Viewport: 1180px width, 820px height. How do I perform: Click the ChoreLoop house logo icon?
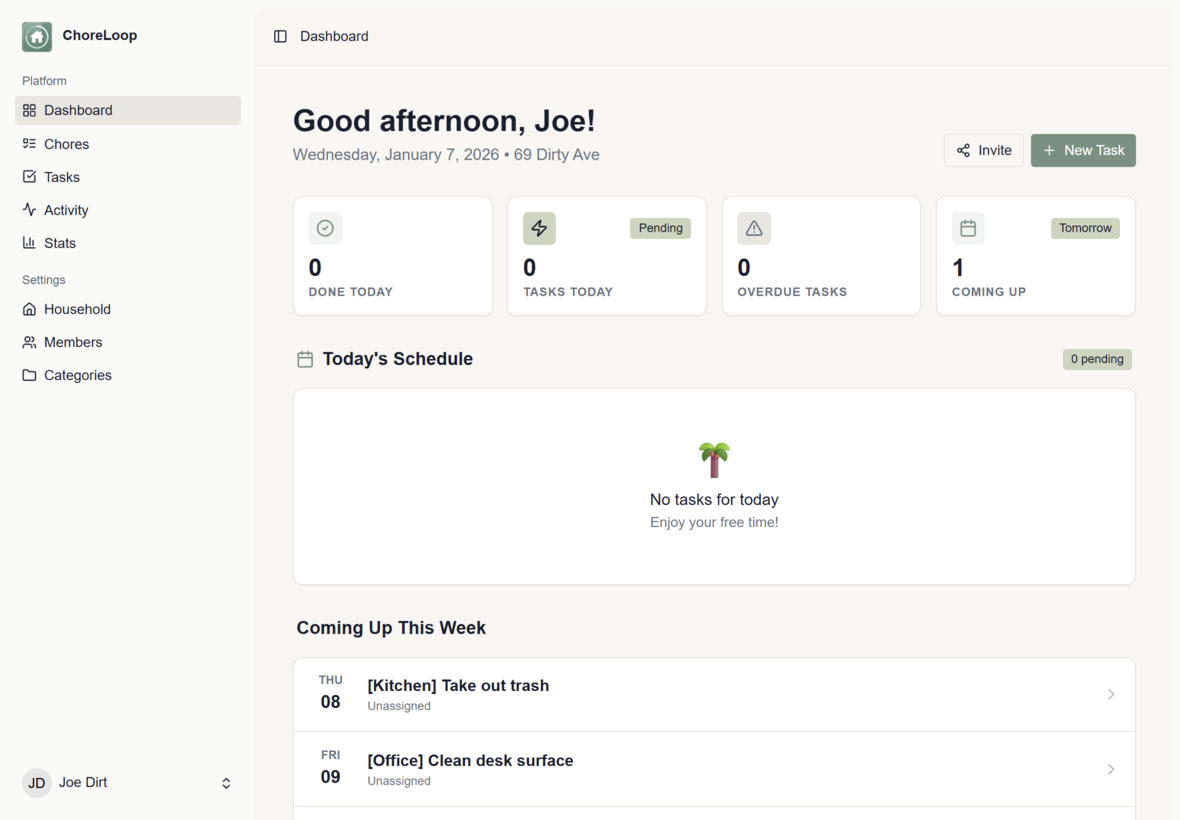pos(37,36)
